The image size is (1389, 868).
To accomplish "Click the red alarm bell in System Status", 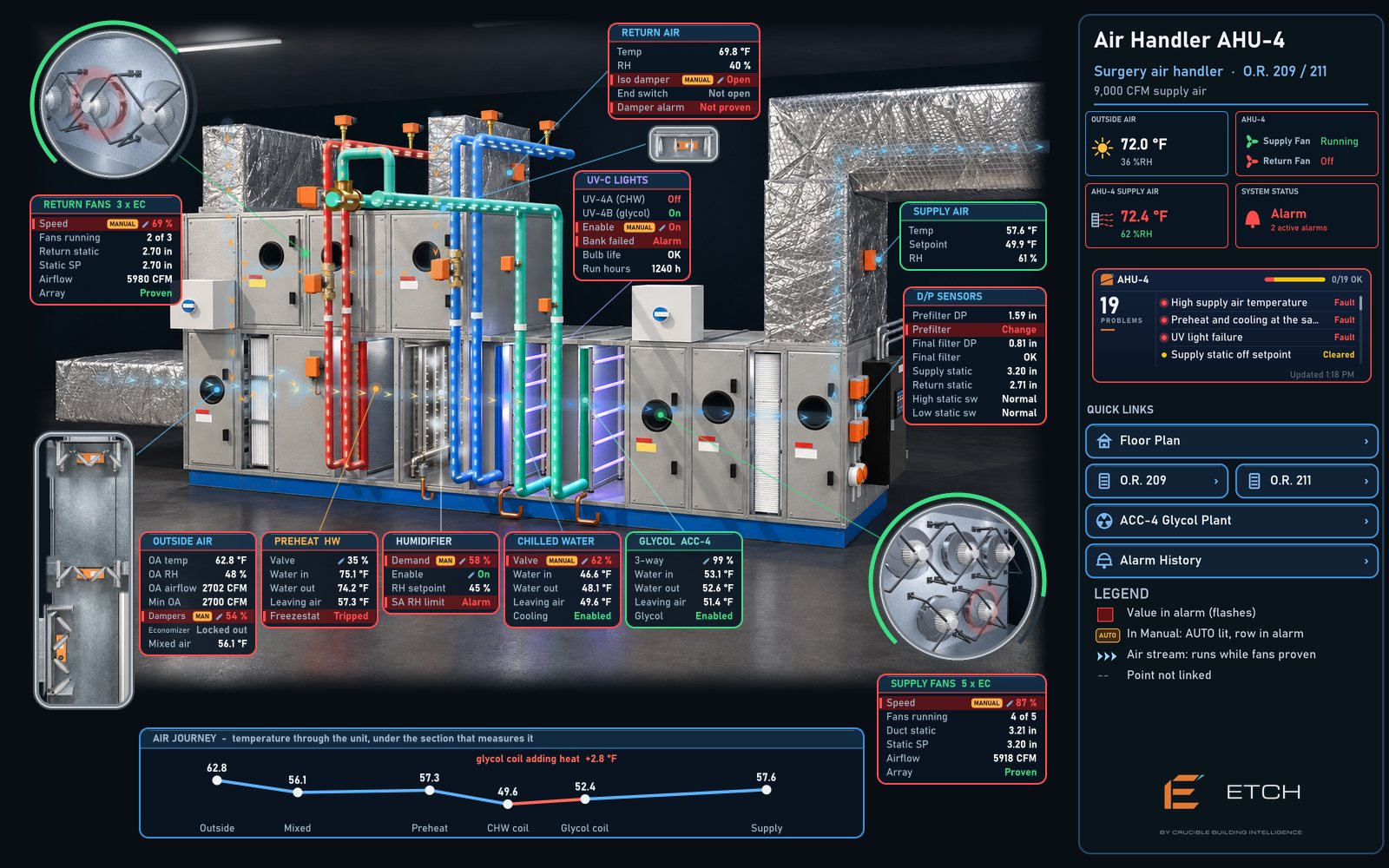I will (1253, 219).
